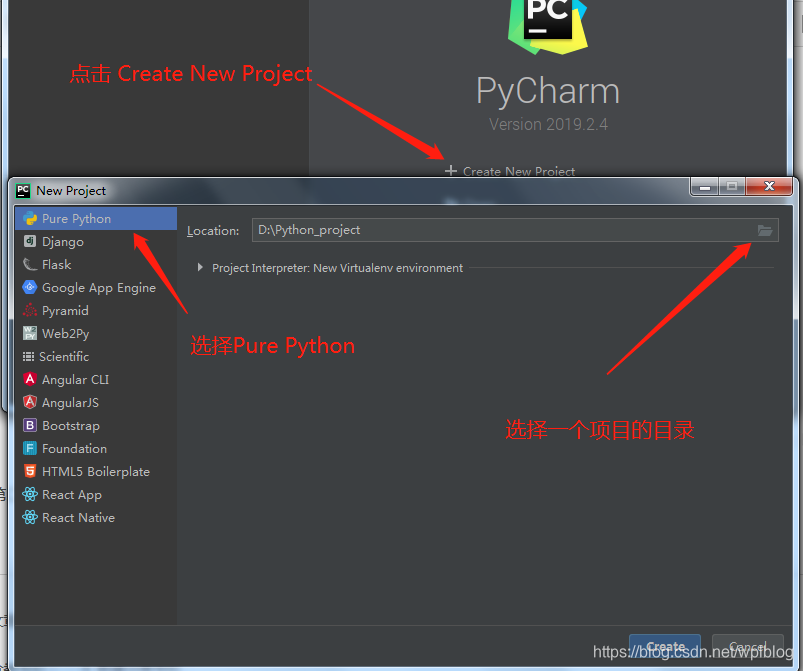The image size is (803, 671).
Task: Select the Scientific project type
Action: (x=96, y=357)
